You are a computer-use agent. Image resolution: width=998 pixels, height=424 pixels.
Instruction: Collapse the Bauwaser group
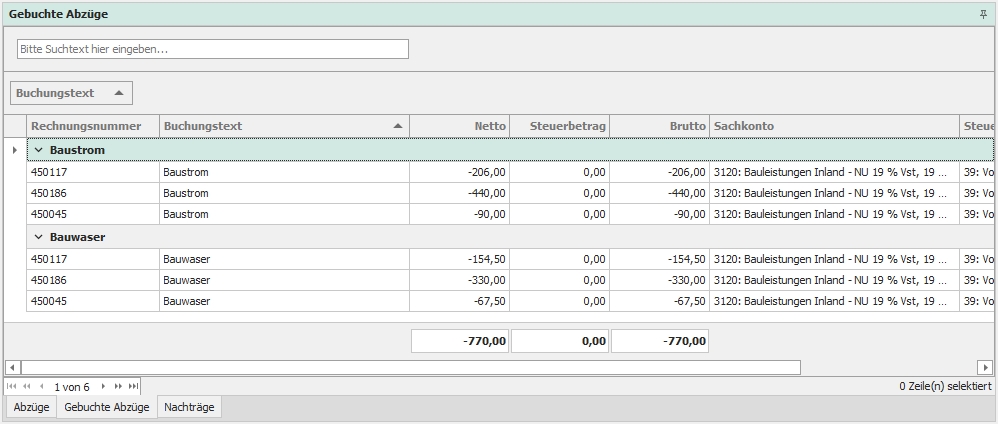coord(38,237)
